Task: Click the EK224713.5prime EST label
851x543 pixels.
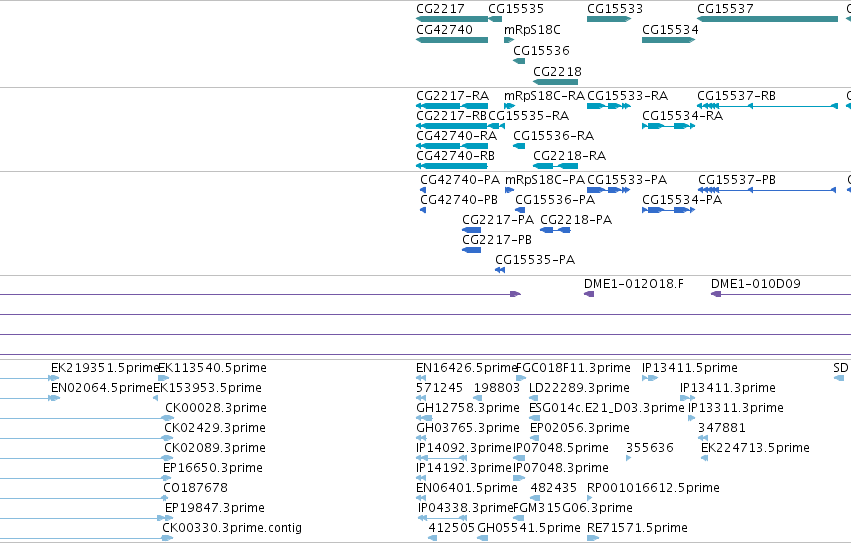Action: tap(755, 448)
